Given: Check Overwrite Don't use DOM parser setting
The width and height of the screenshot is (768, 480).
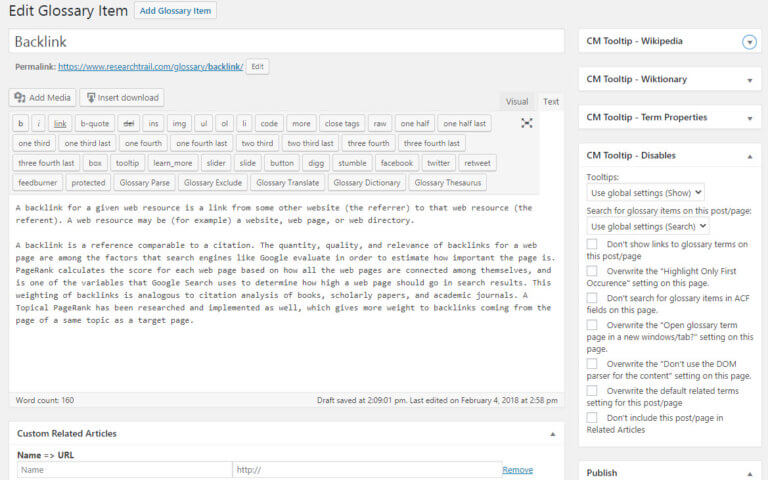Looking at the screenshot, I should tap(592, 363).
